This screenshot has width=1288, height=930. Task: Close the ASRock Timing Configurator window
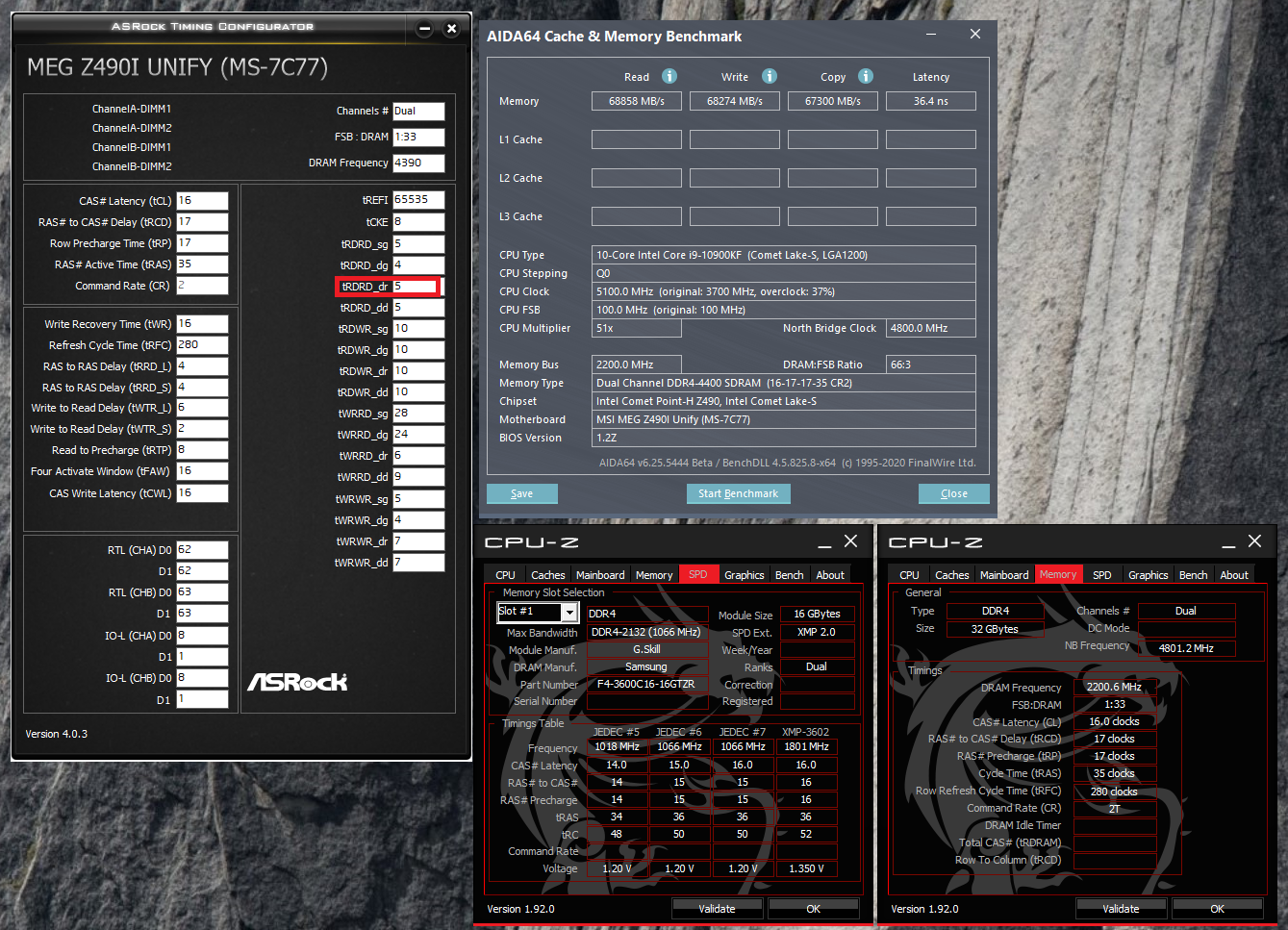(x=451, y=28)
